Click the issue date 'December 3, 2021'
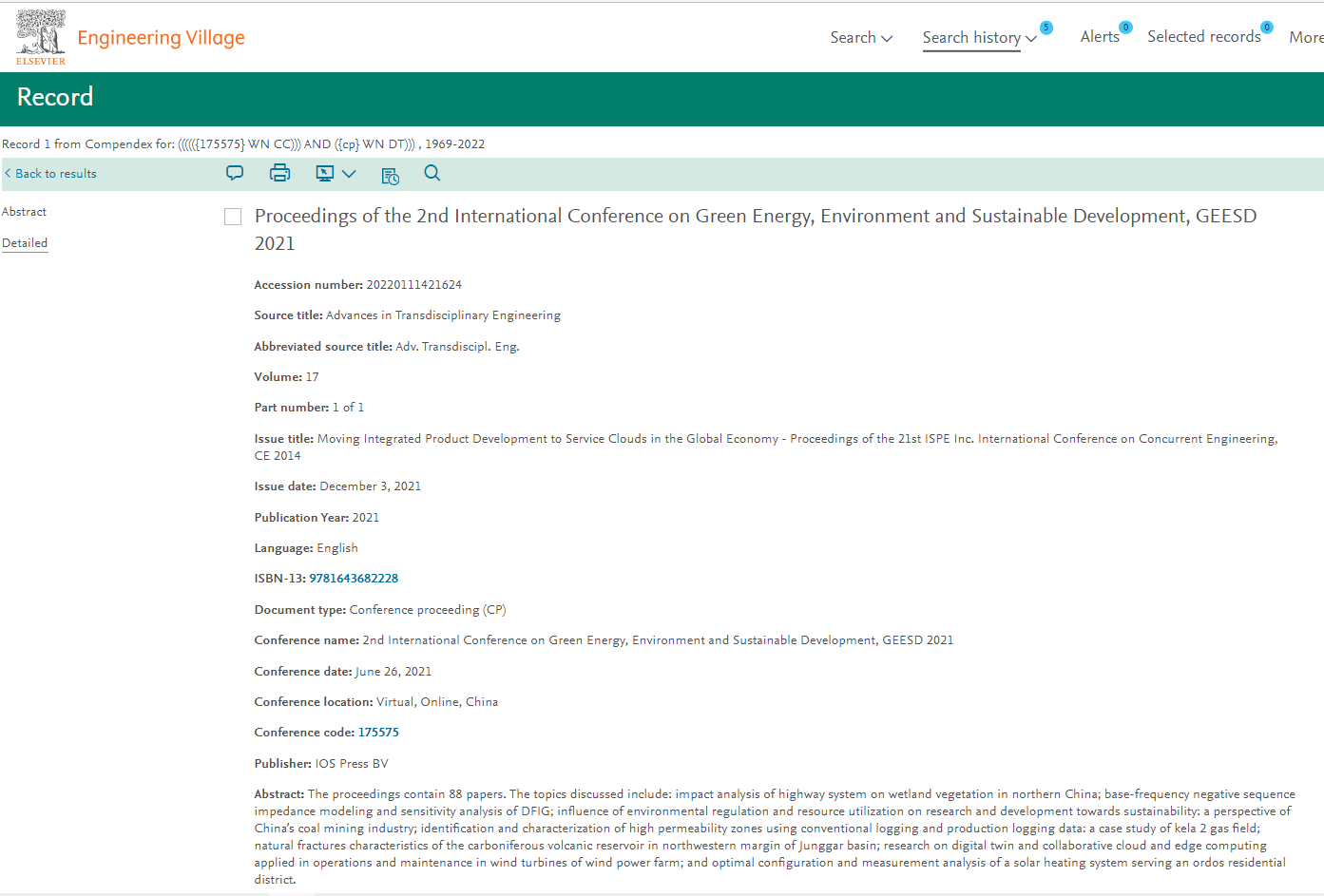Viewport: 1324px width, 896px height. pyautogui.click(x=370, y=486)
